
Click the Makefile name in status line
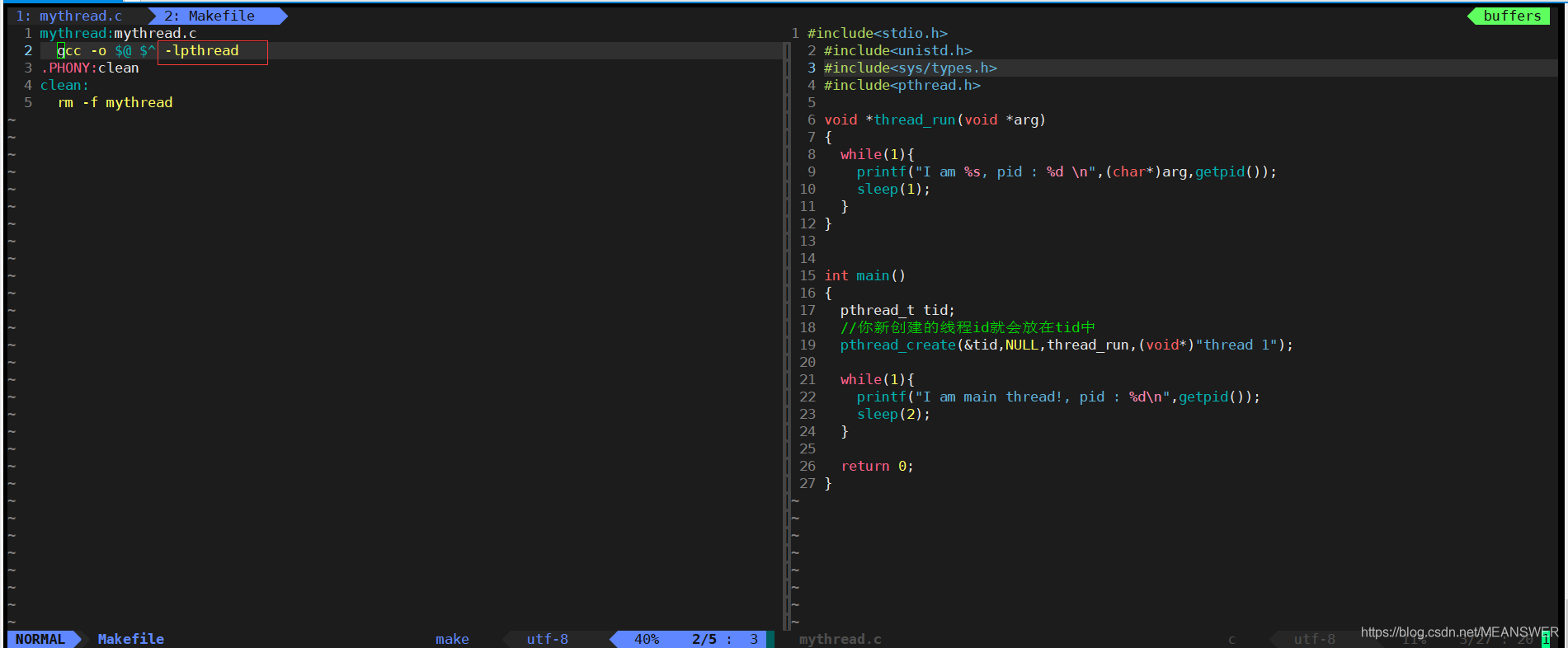tap(131, 639)
